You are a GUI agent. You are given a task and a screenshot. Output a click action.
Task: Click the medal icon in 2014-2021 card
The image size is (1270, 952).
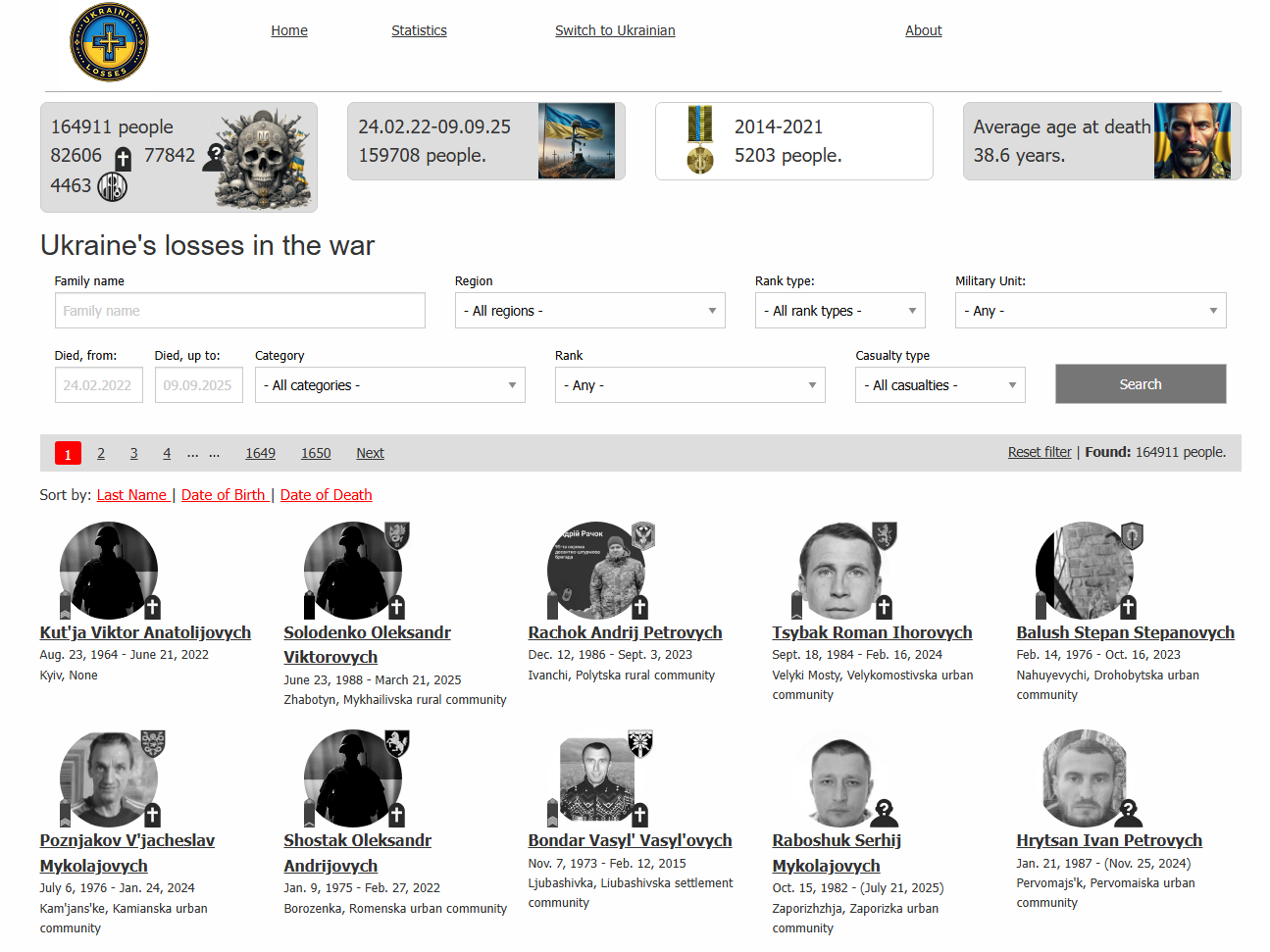click(699, 140)
